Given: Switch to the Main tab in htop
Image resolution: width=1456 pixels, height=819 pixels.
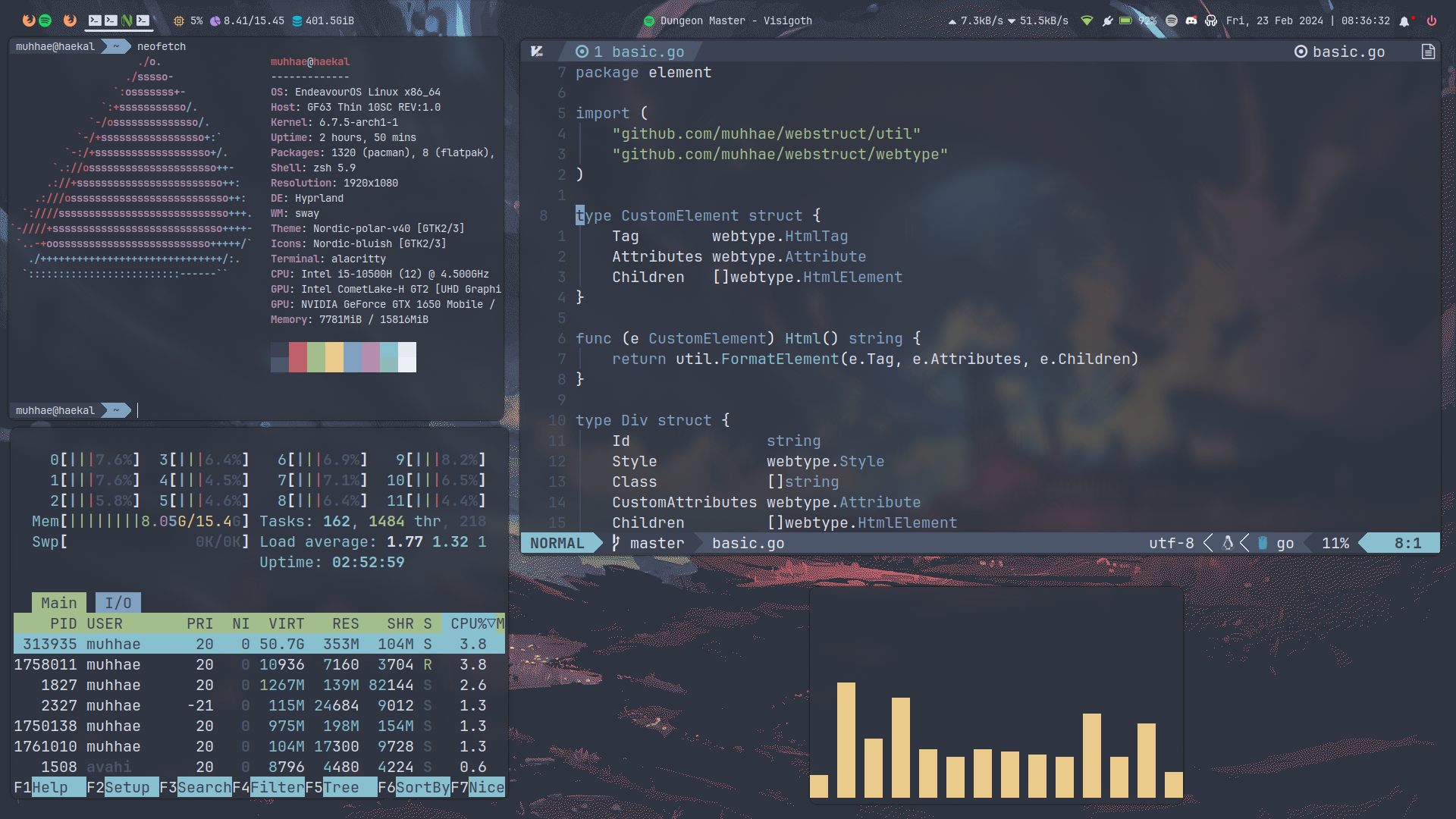Looking at the screenshot, I should coord(58,603).
